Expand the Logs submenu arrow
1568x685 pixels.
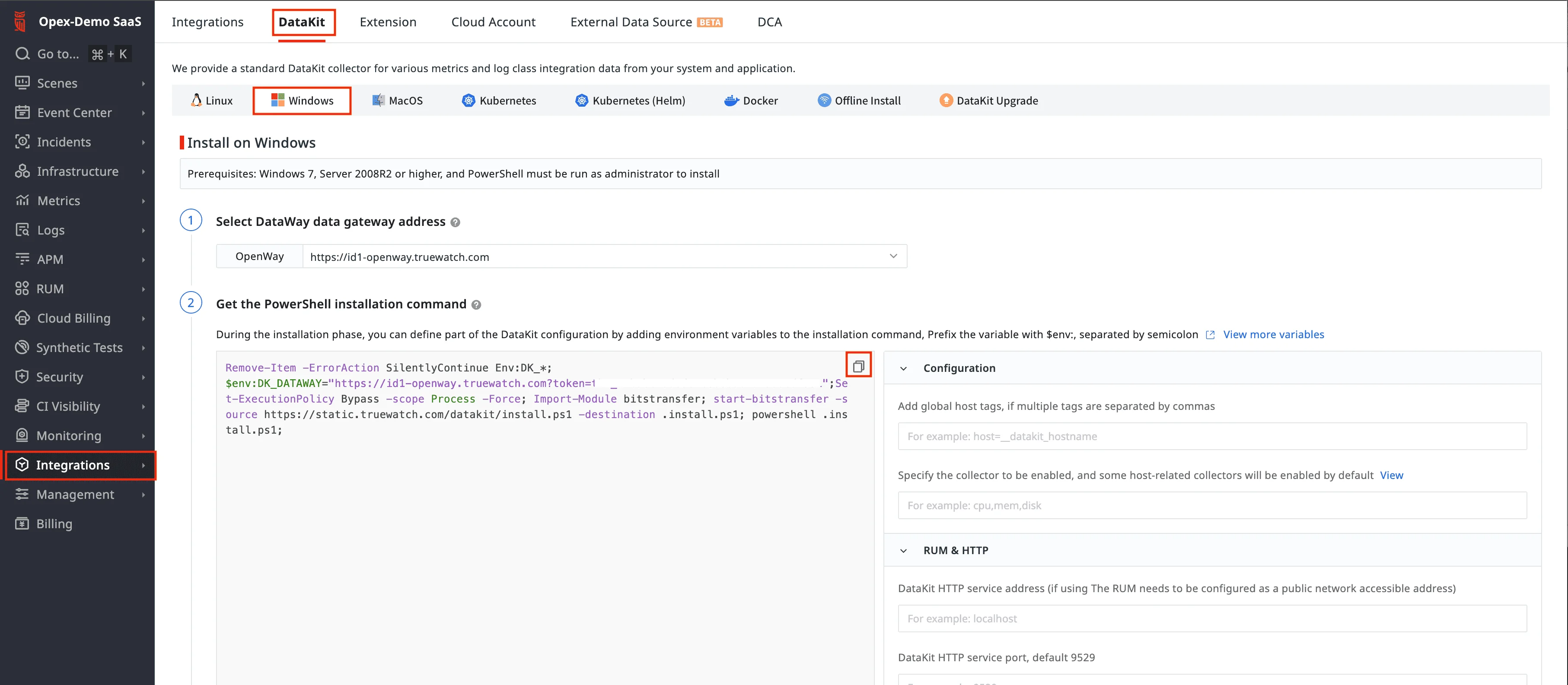pos(143,230)
